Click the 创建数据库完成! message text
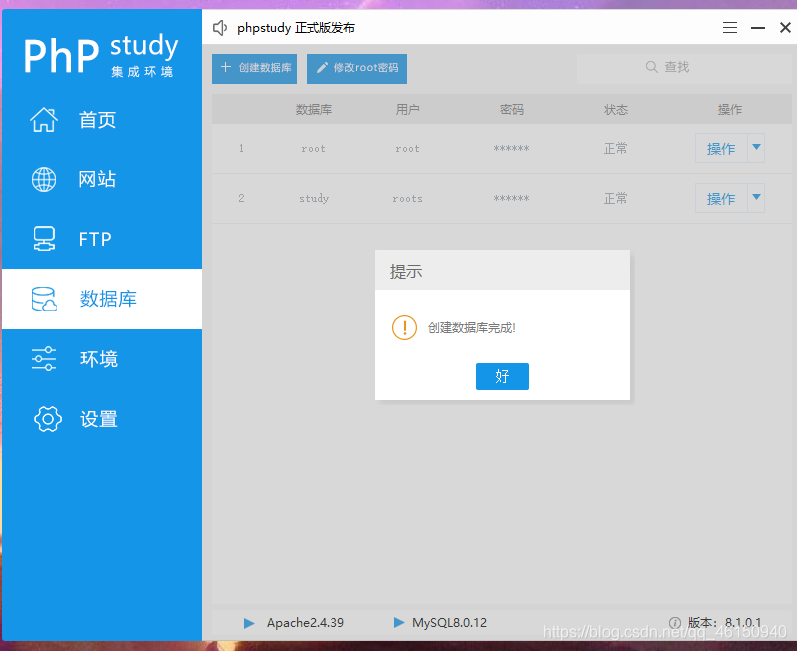This screenshot has width=797, height=651. pos(472,328)
